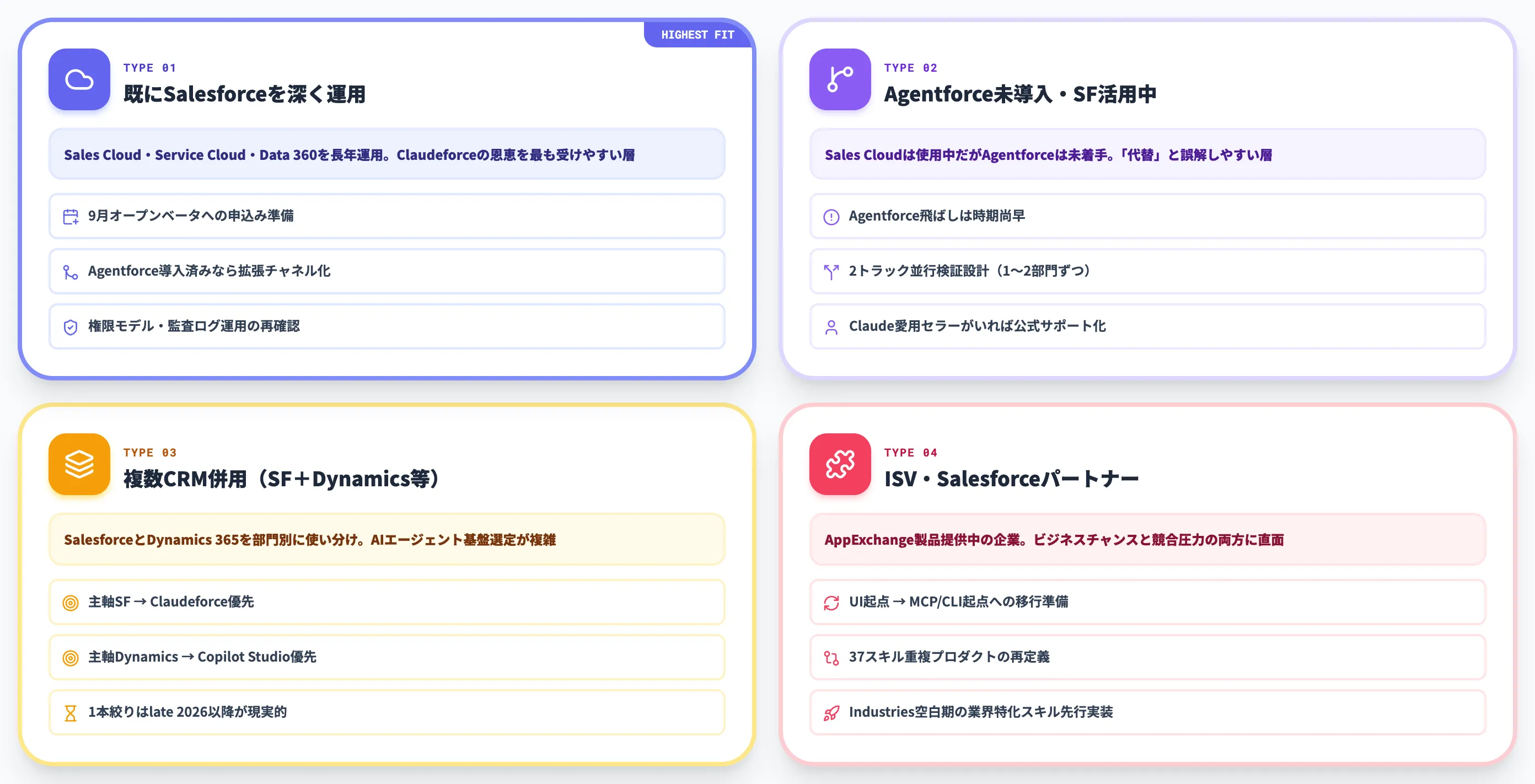Click summary box Sales Cloudは使用中だがAgentforceは未着手
The image size is (1535, 784).
click(x=1147, y=154)
